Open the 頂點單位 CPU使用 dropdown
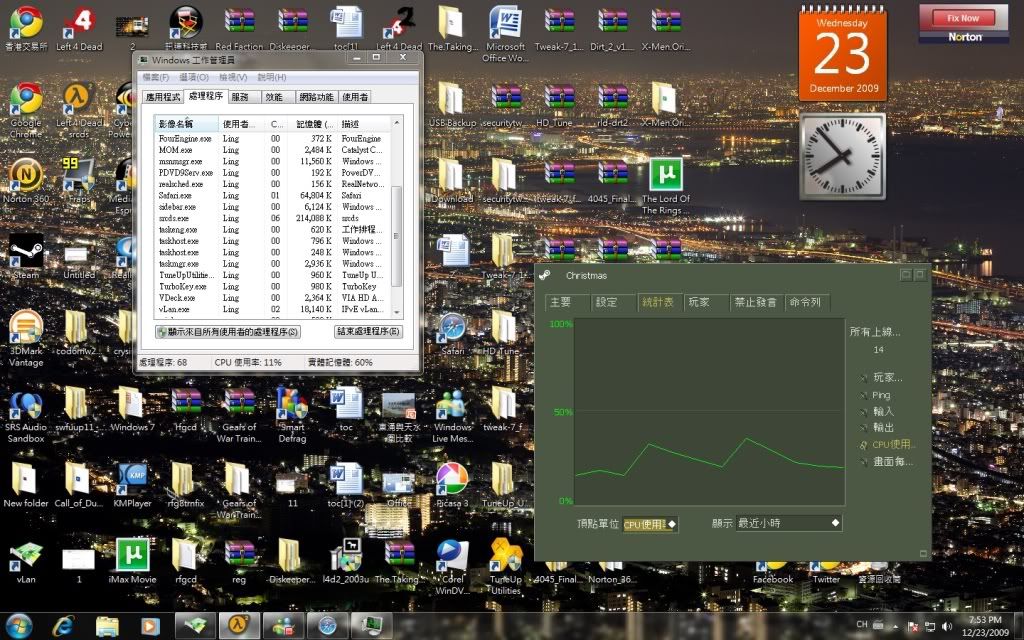Image resolution: width=1024 pixels, height=640 pixels. 650,524
